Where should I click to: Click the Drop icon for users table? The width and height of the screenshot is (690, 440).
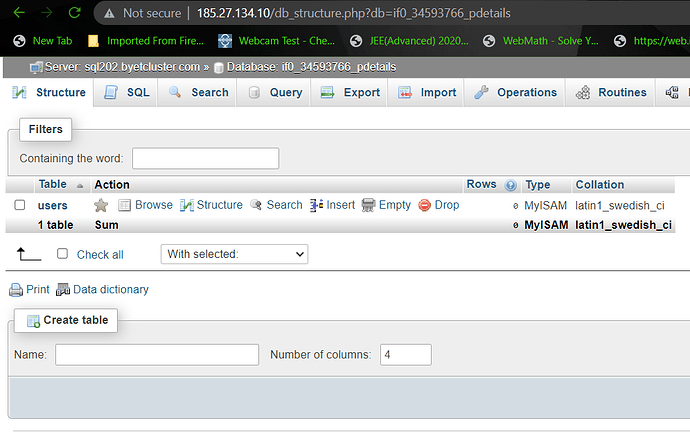[424, 205]
